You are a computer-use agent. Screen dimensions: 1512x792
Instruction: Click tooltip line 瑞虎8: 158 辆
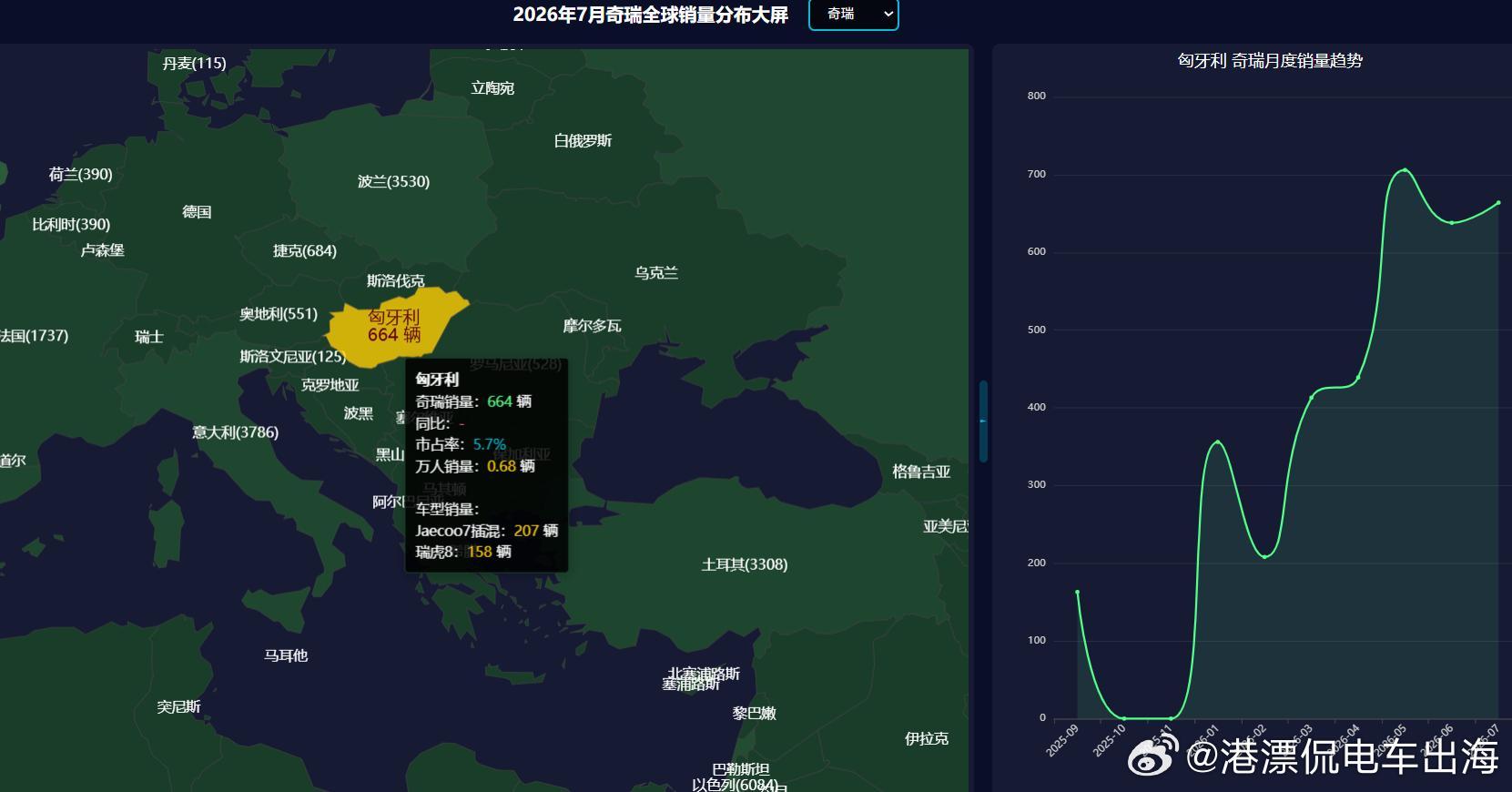pyautogui.click(x=463, y=552)
